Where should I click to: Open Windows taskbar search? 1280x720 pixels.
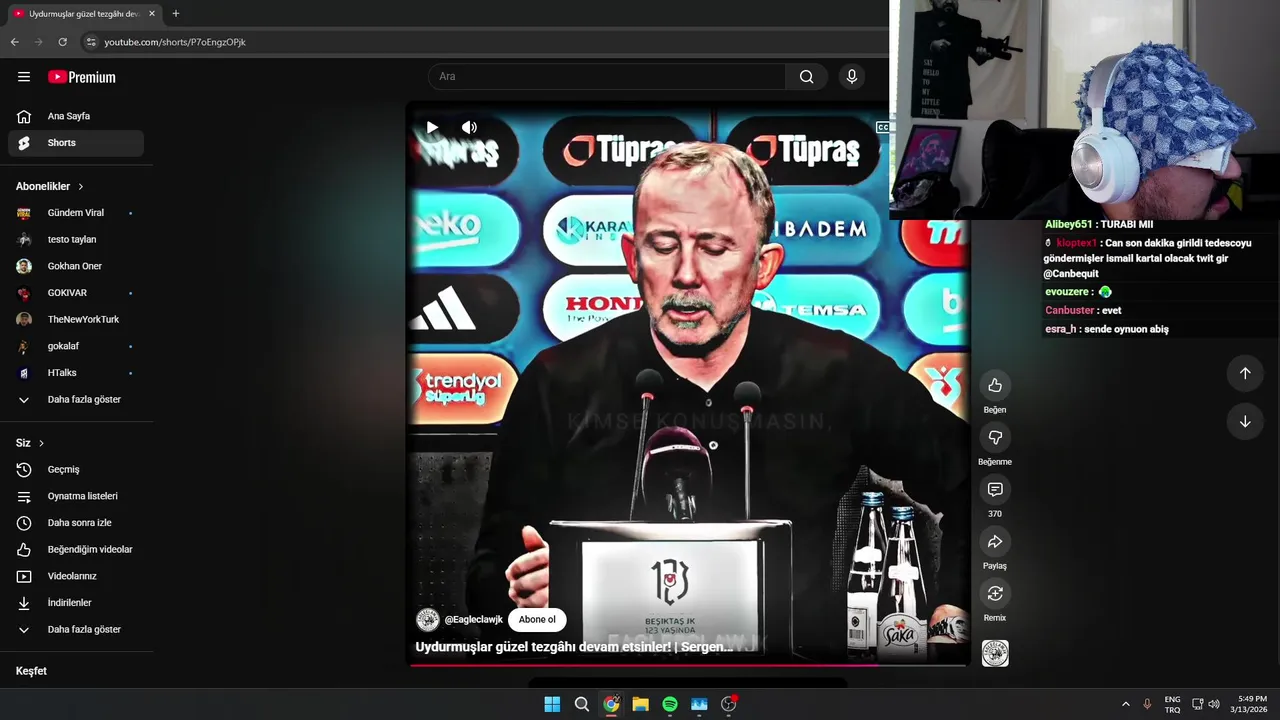[x=582, y=704]
